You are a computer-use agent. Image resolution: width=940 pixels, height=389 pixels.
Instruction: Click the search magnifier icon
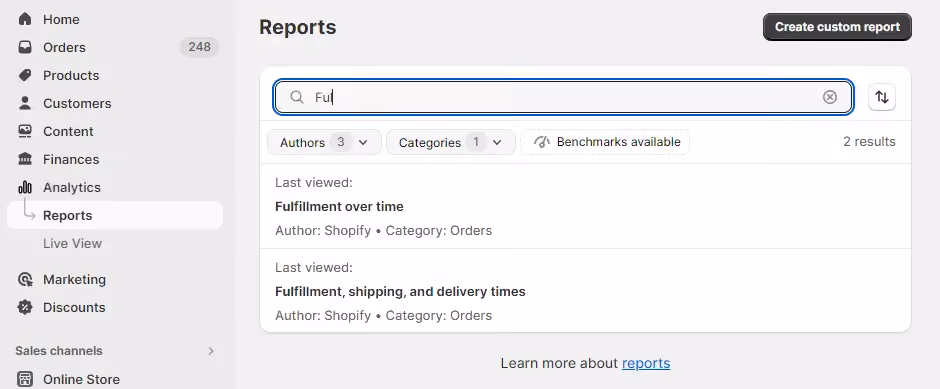coord(297,97)
